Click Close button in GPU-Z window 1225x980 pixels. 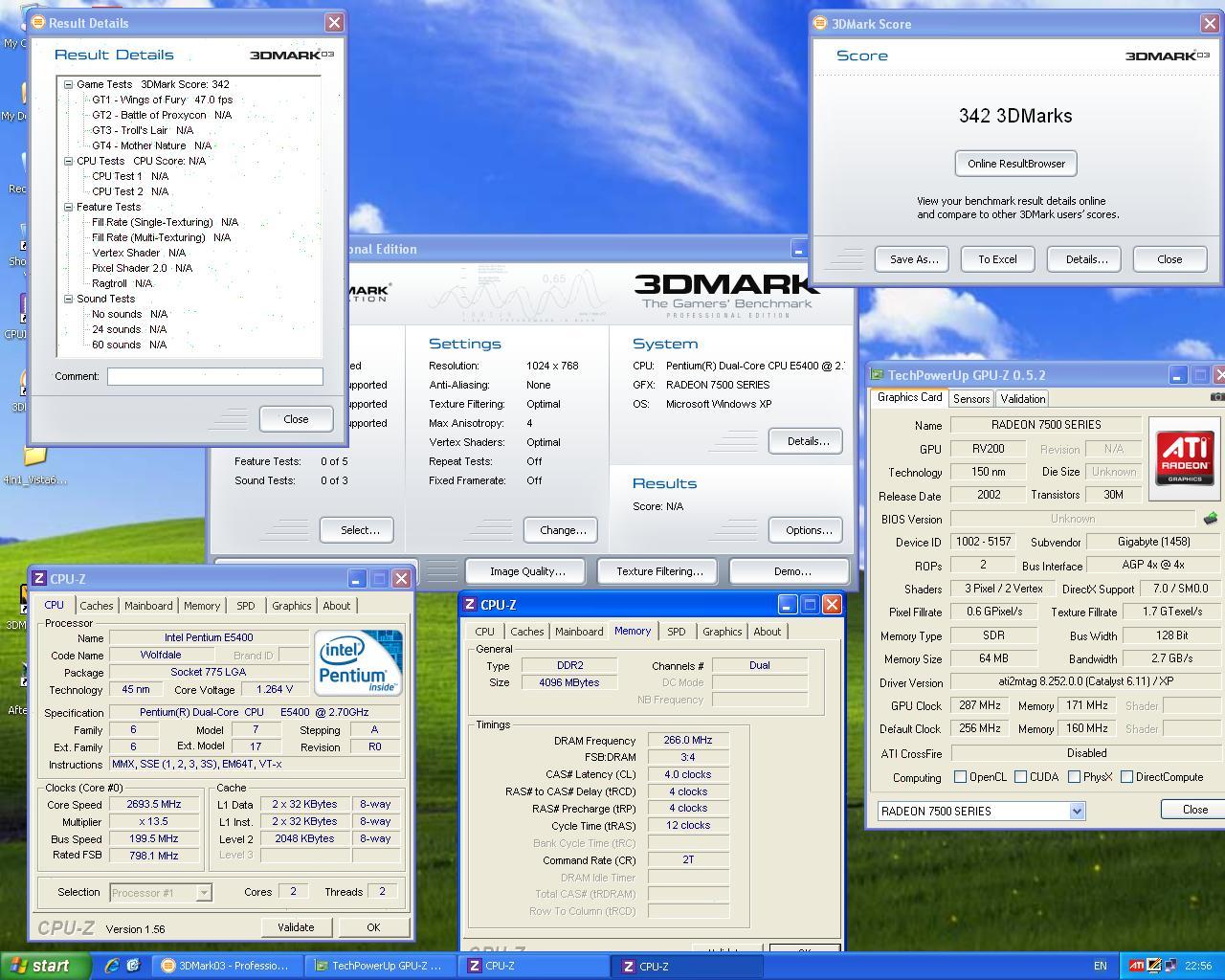click(x=1193, y=810)
